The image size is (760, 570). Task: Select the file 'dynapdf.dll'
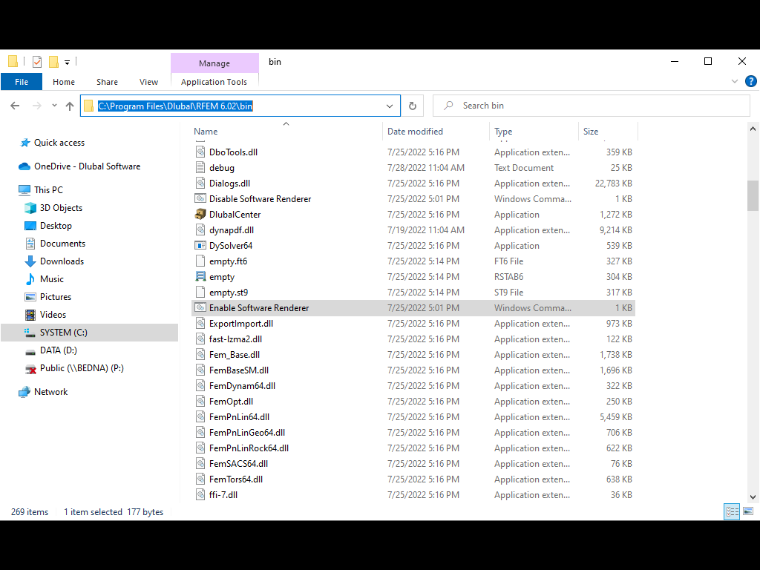pos(413,230)
